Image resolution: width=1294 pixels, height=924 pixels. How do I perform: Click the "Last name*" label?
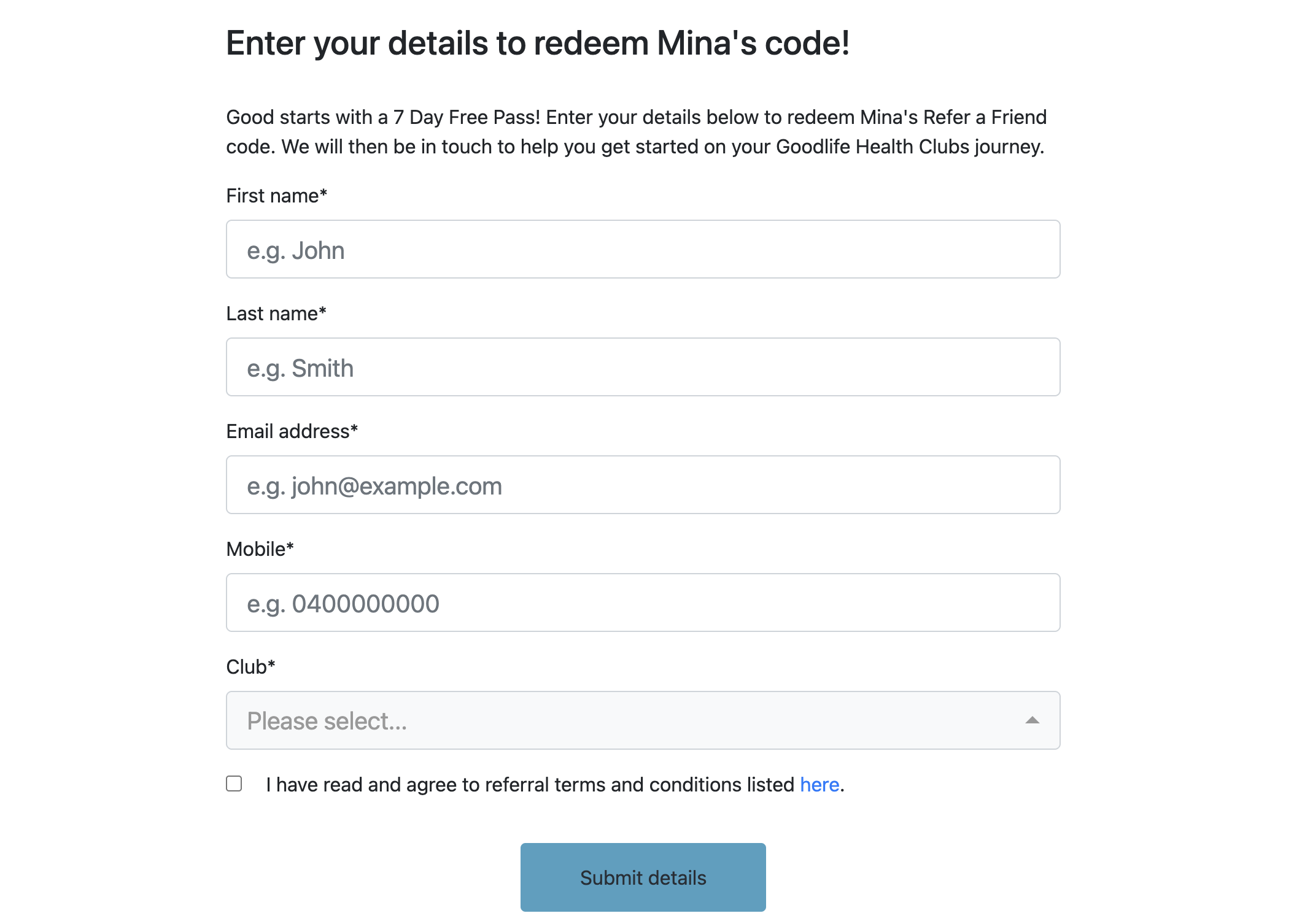[x=276, y=314]
